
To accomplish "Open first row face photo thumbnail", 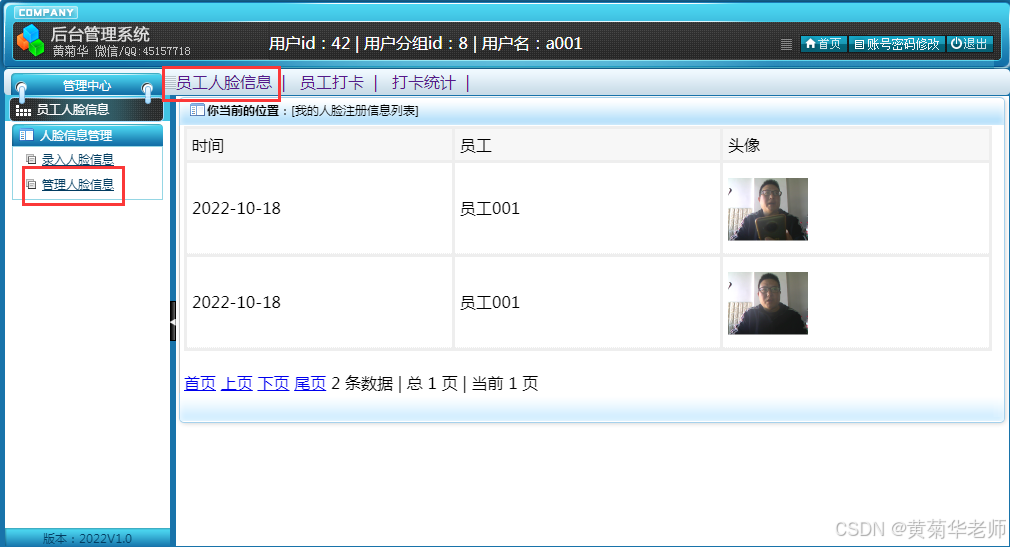I will (x=768, y=209).
